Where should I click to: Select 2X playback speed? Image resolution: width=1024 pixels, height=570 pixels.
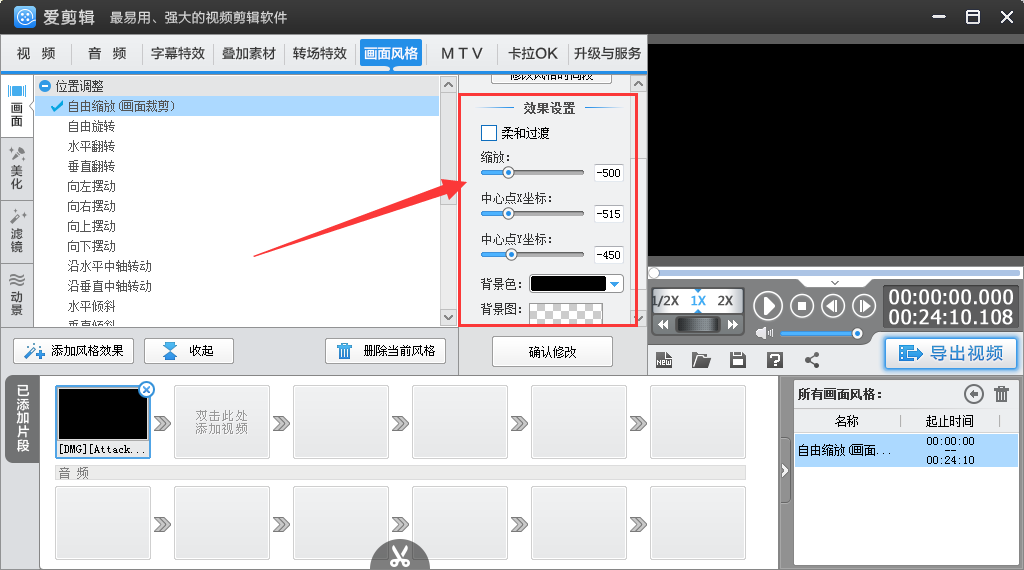pyautogui.click(x=725, y=301)
